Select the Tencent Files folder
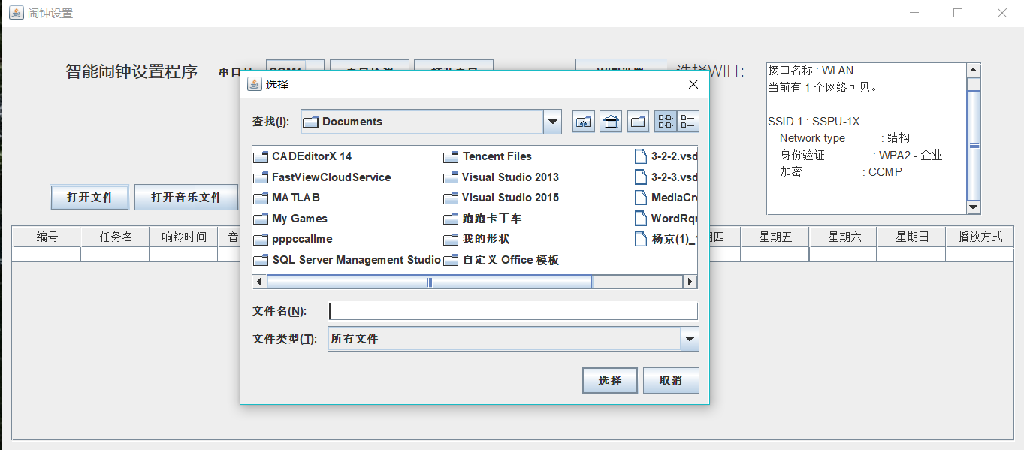 click(487, 156)
